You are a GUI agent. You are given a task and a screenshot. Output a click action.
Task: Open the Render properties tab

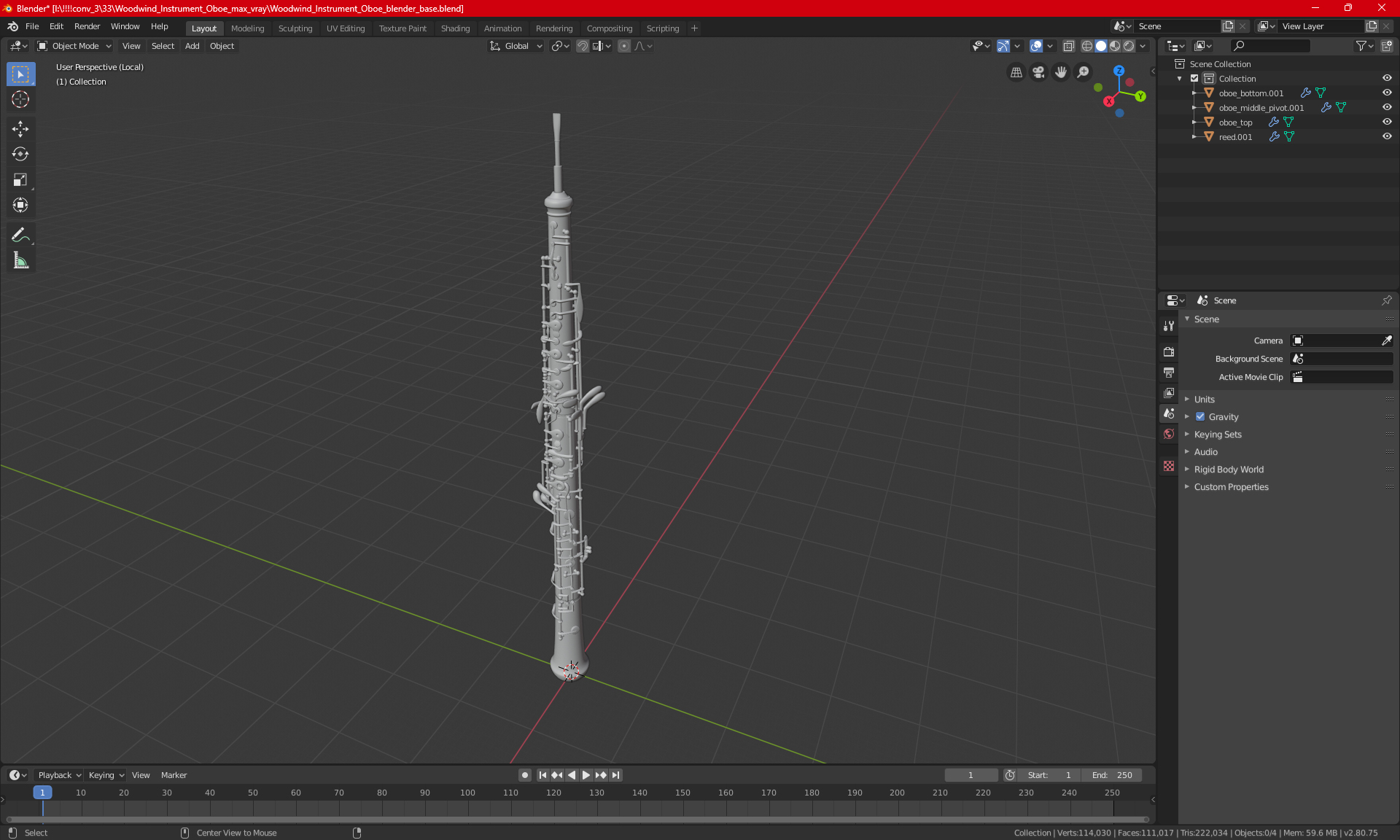[1169, 351]
